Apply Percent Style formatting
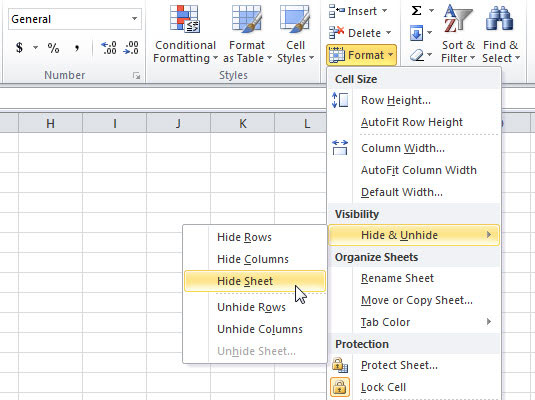Screen dimensions: 535x400 coord(53,48)
